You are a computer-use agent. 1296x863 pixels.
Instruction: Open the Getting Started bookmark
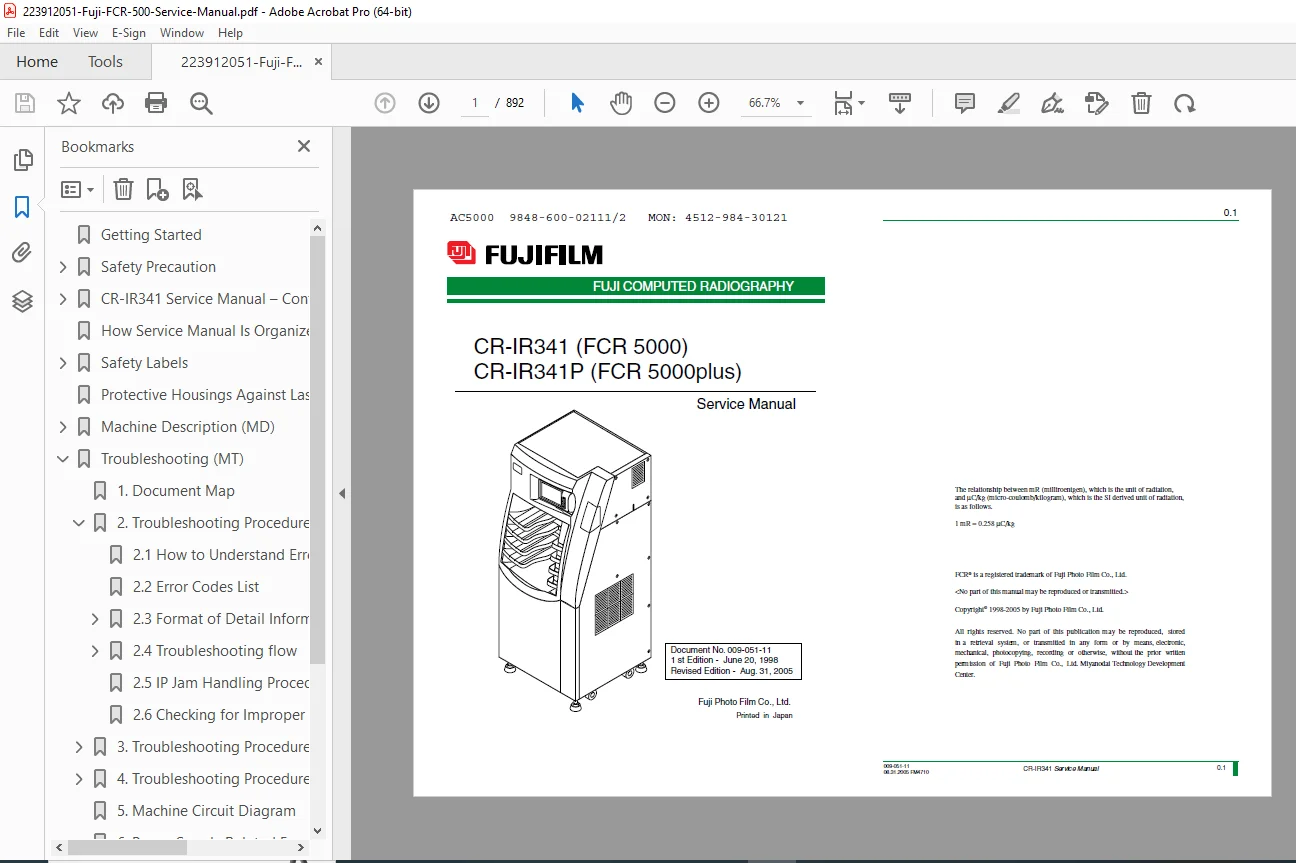coord(151,235)
